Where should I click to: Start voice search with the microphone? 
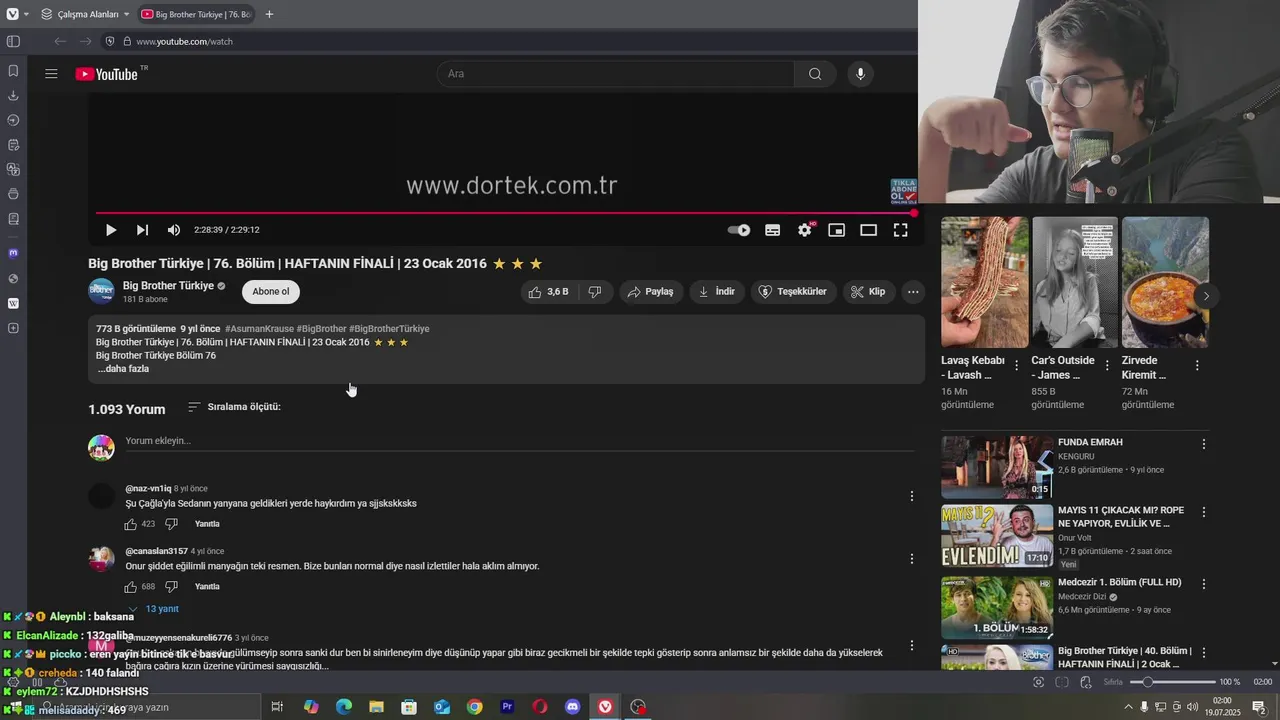click(x=860, y=74)
